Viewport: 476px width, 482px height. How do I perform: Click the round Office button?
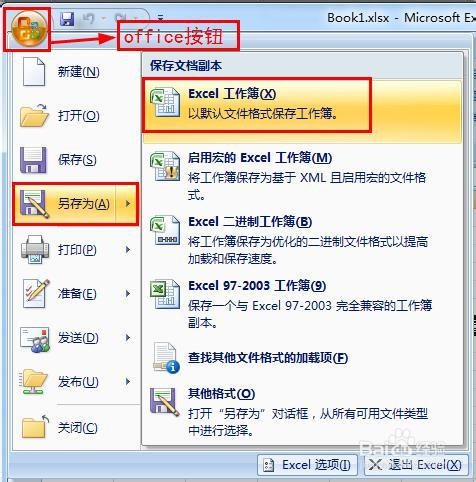29,28
